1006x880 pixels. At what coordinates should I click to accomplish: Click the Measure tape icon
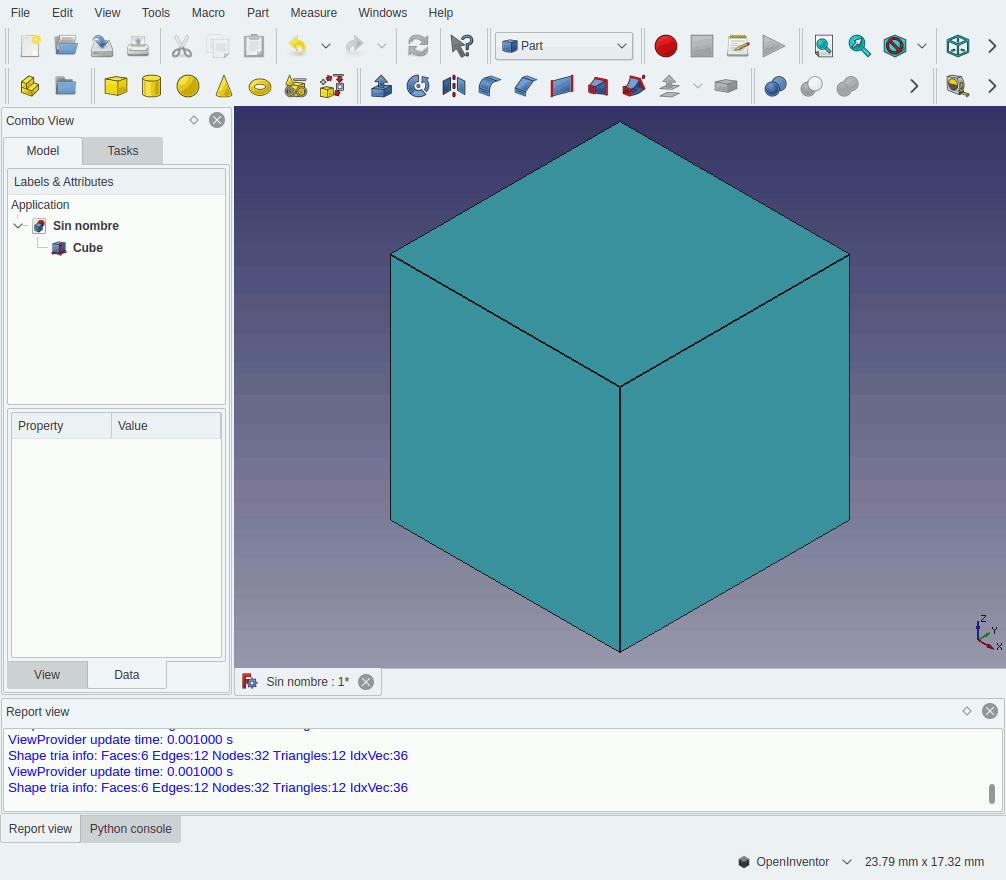tap(957, 86)
